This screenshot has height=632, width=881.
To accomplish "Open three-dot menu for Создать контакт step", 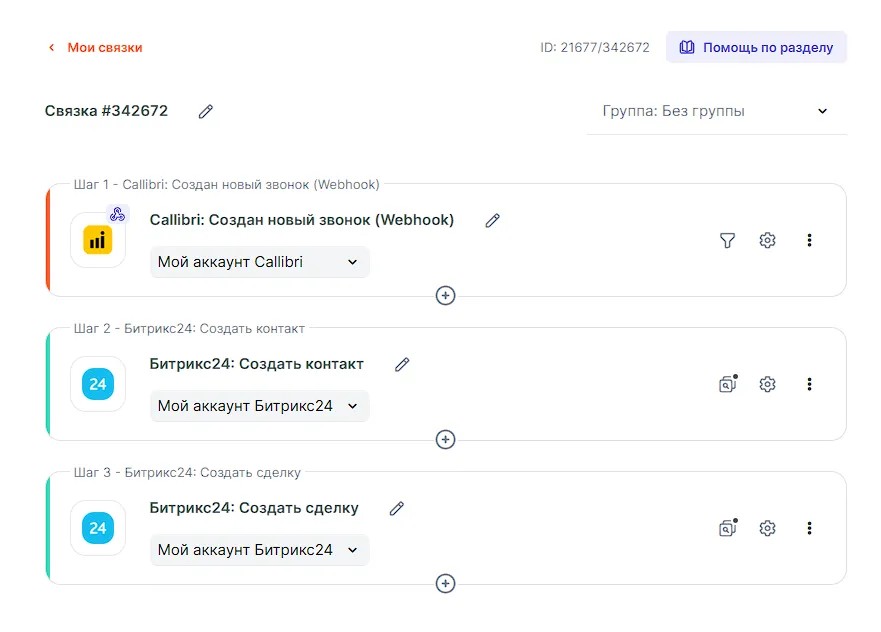I will coord(809,384).
